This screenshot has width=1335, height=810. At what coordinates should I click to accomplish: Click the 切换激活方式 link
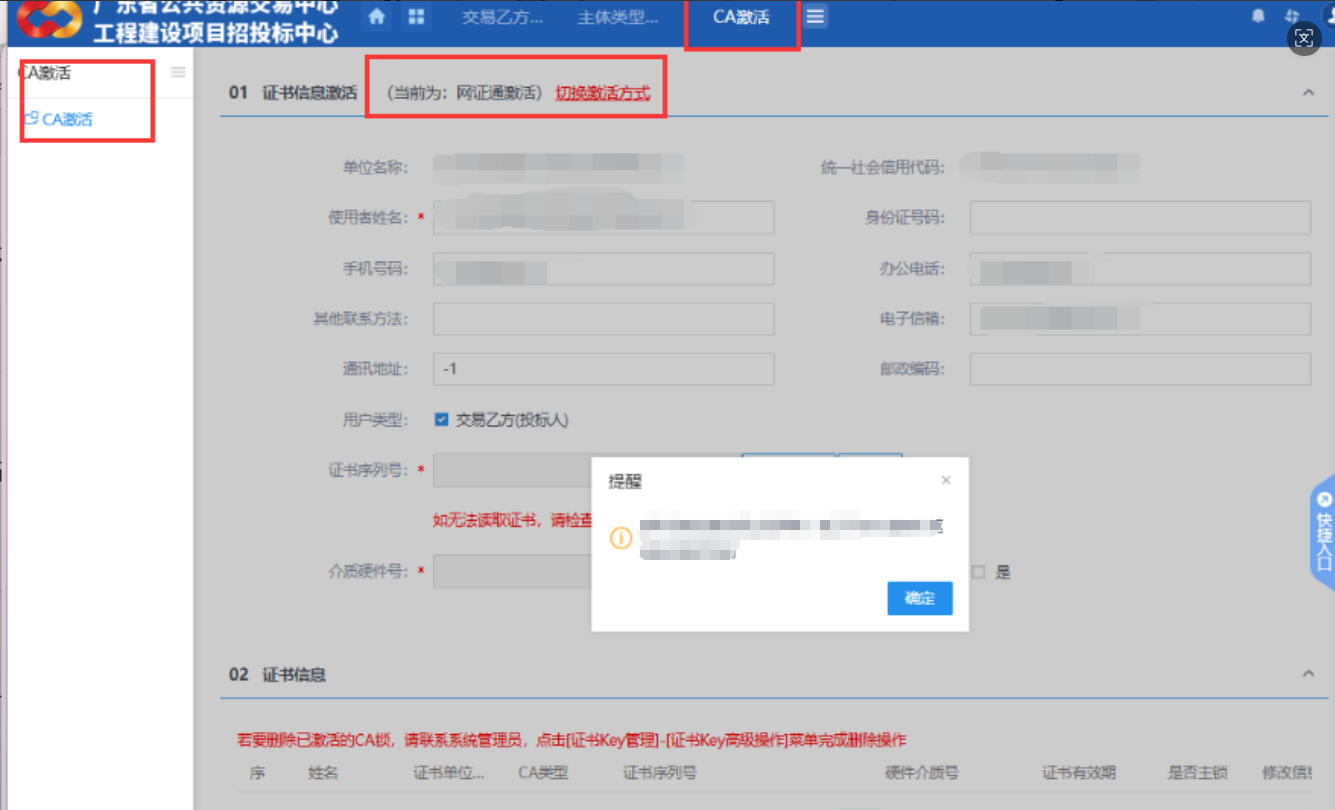pos(602,93)
